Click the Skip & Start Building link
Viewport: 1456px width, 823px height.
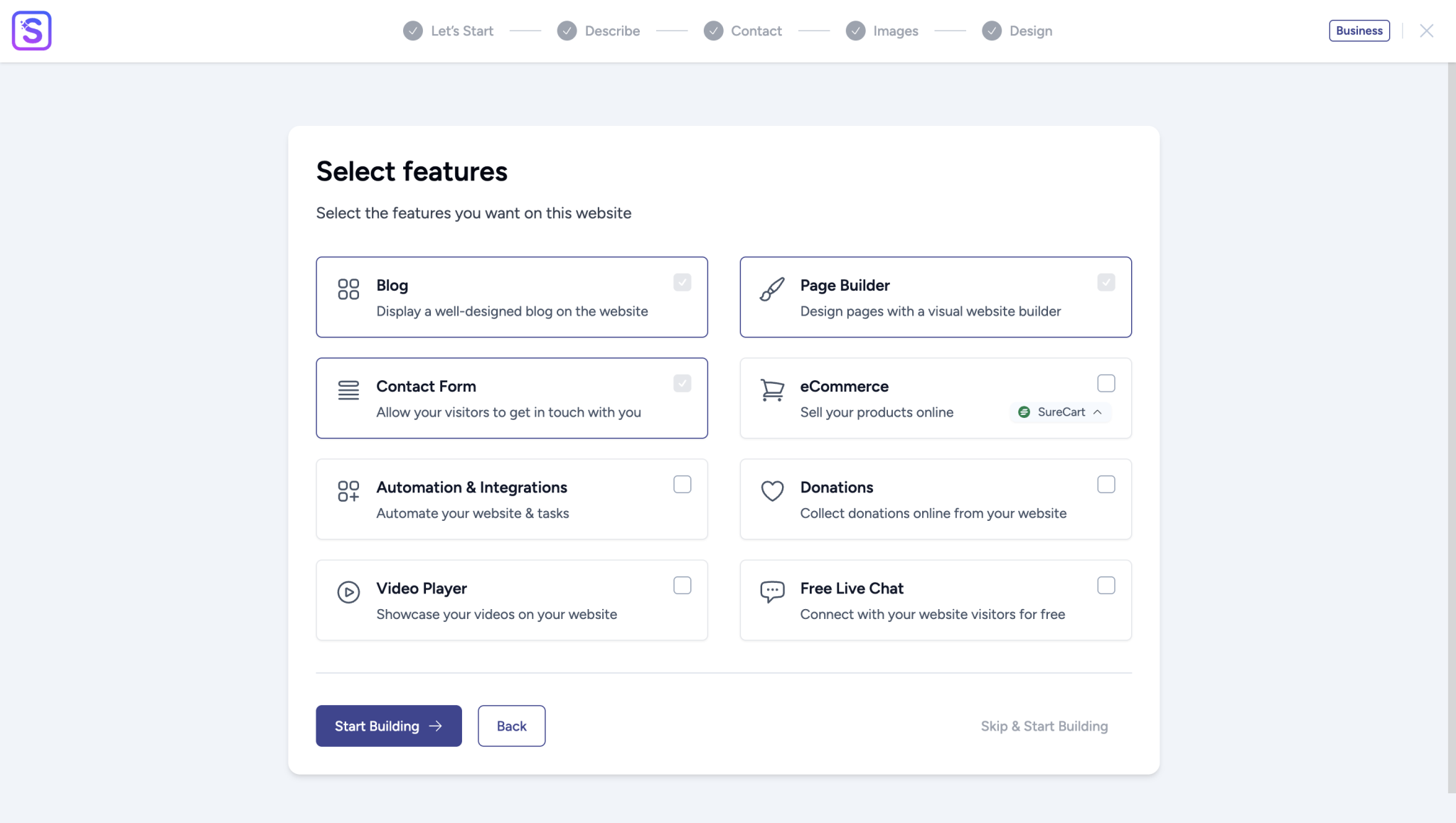[x=1044, y=726]
